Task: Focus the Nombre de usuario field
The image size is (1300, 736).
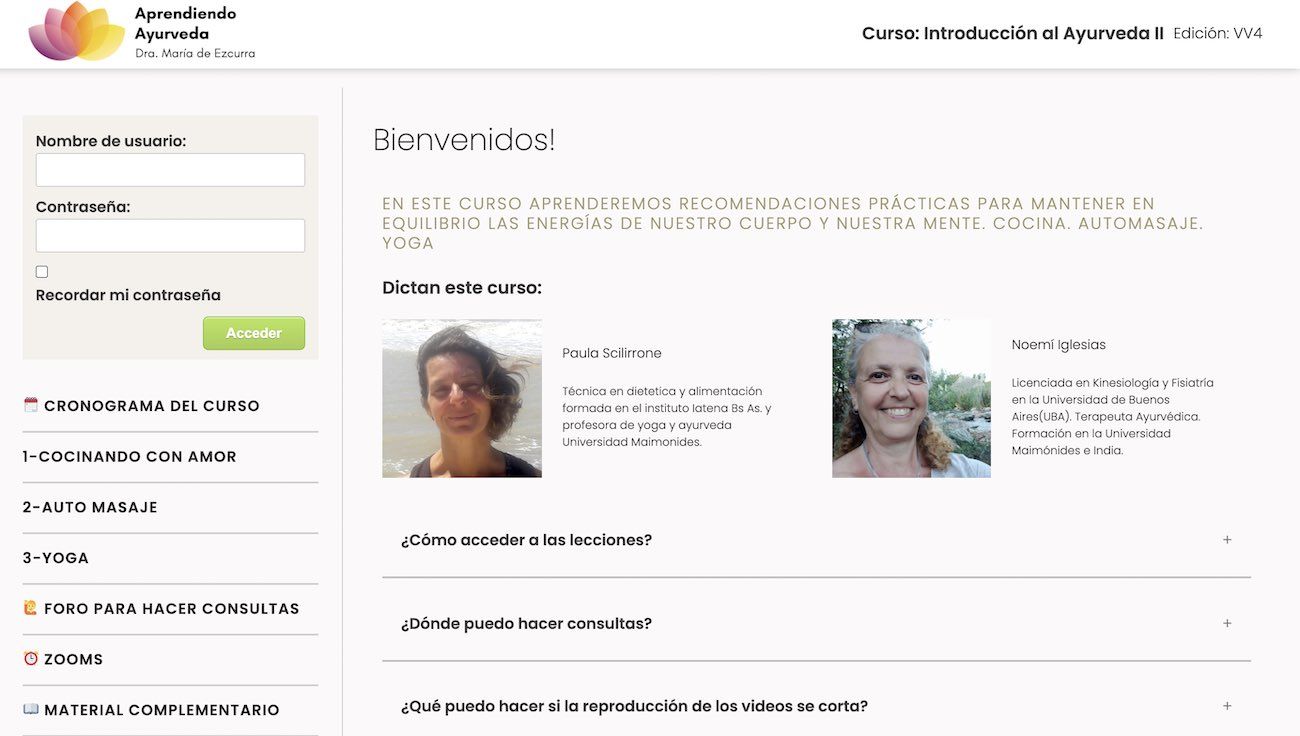Action: (x=170, y=170)
